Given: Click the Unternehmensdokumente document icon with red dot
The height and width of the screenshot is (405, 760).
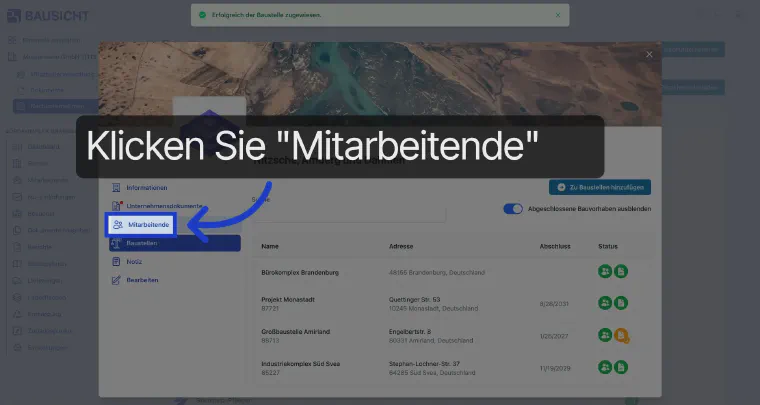Looking at the screenshot, I should tap(116, 206).
